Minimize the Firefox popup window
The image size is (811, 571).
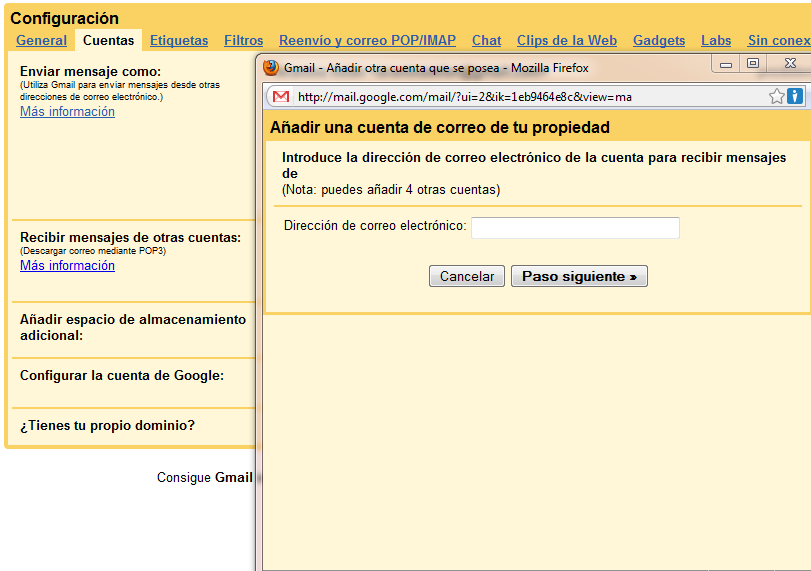click(726, 64)
